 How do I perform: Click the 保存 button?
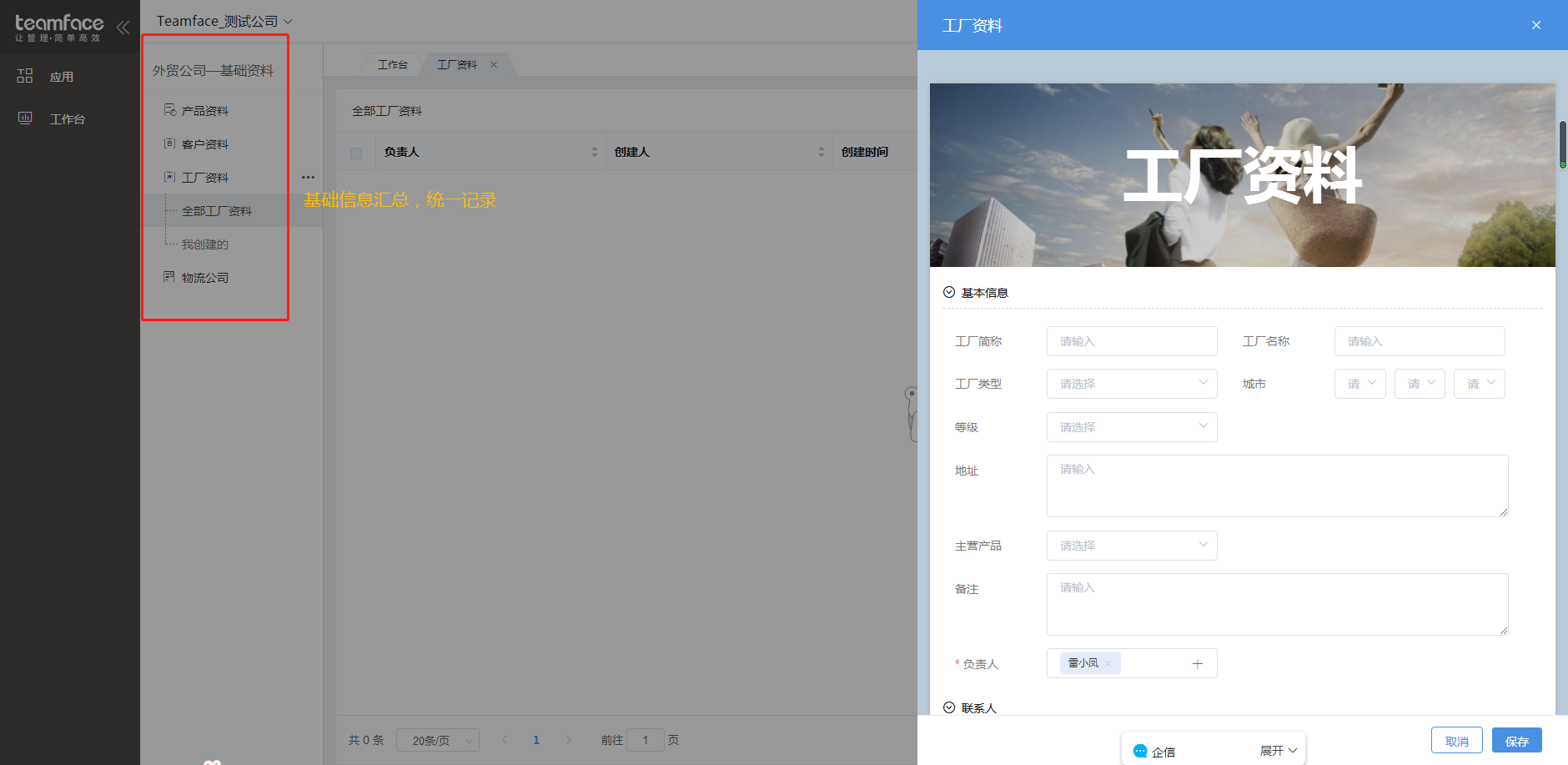point(1517,741)
